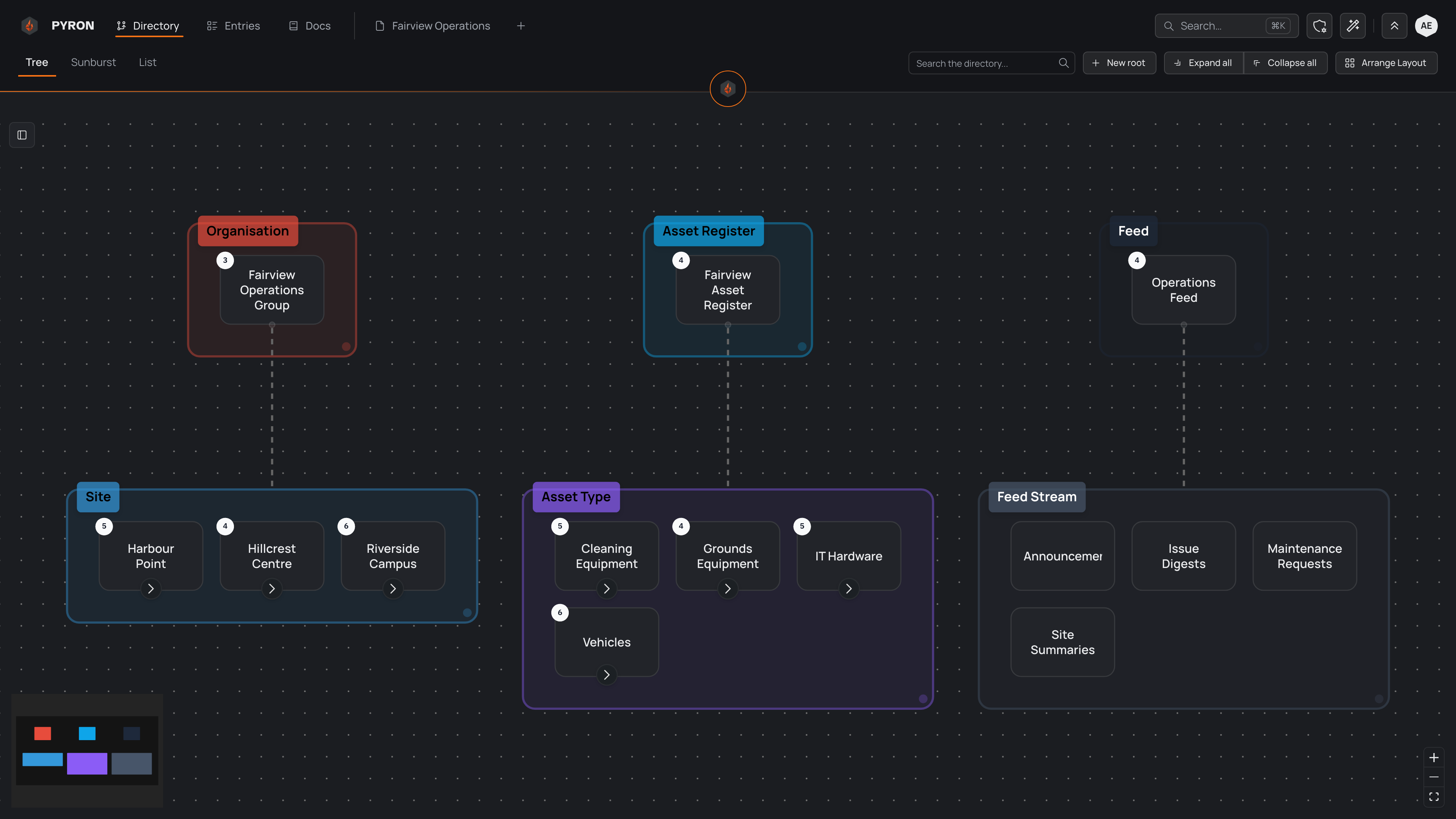Switch to the Sunburst view
Viewport: 1456px width, 819px height.
tap(93, 62)
